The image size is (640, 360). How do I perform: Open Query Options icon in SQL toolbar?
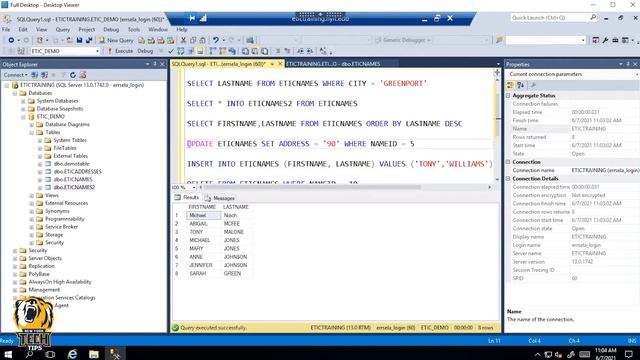pyautogui.click(x=190, y=51)
